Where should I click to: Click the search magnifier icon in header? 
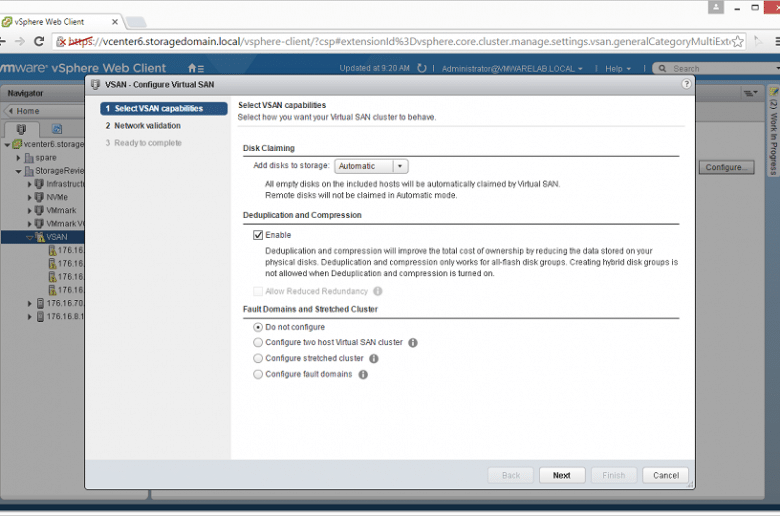[x=662, y=69]
